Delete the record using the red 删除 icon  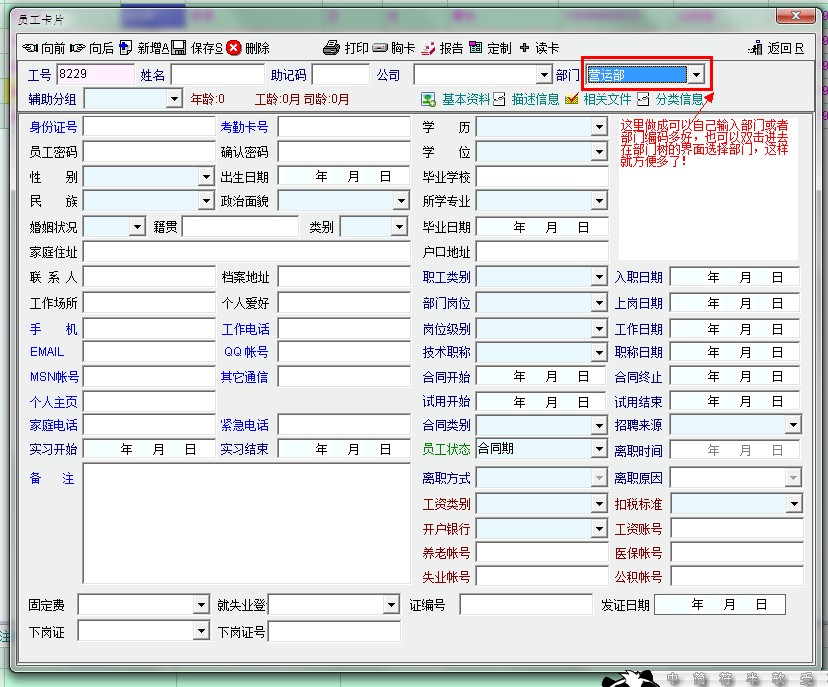tap(234, 47)
